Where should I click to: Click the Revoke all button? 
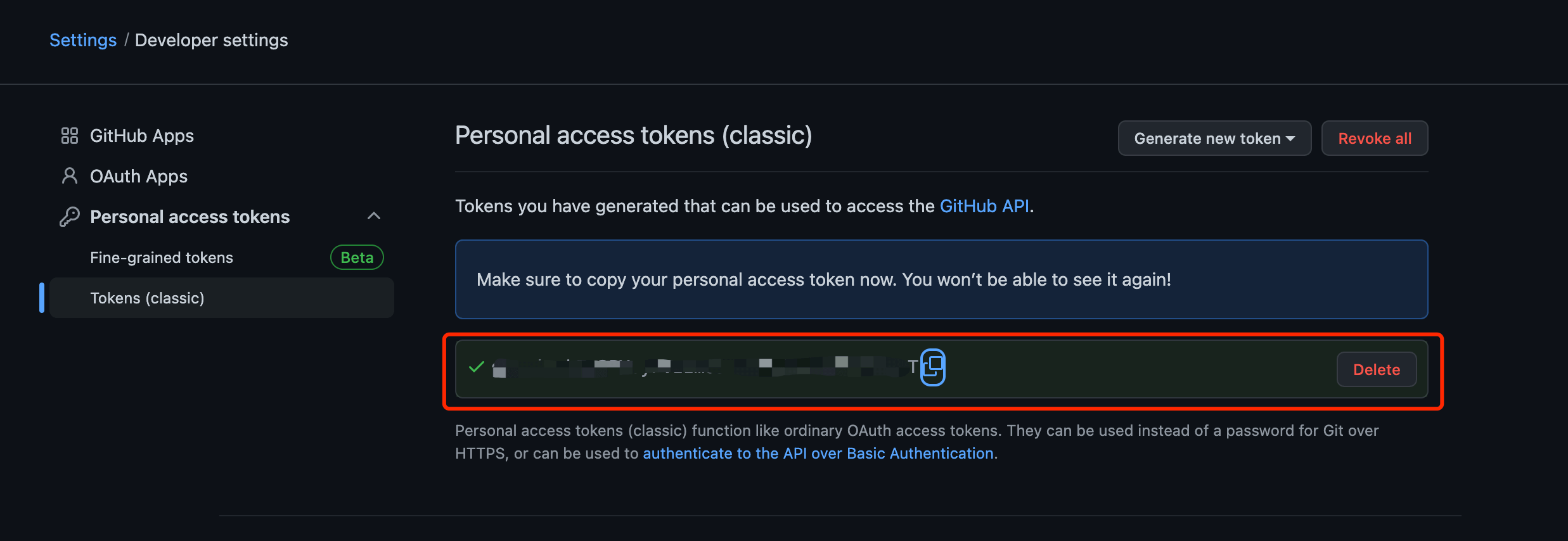(x=1375, y=138)
